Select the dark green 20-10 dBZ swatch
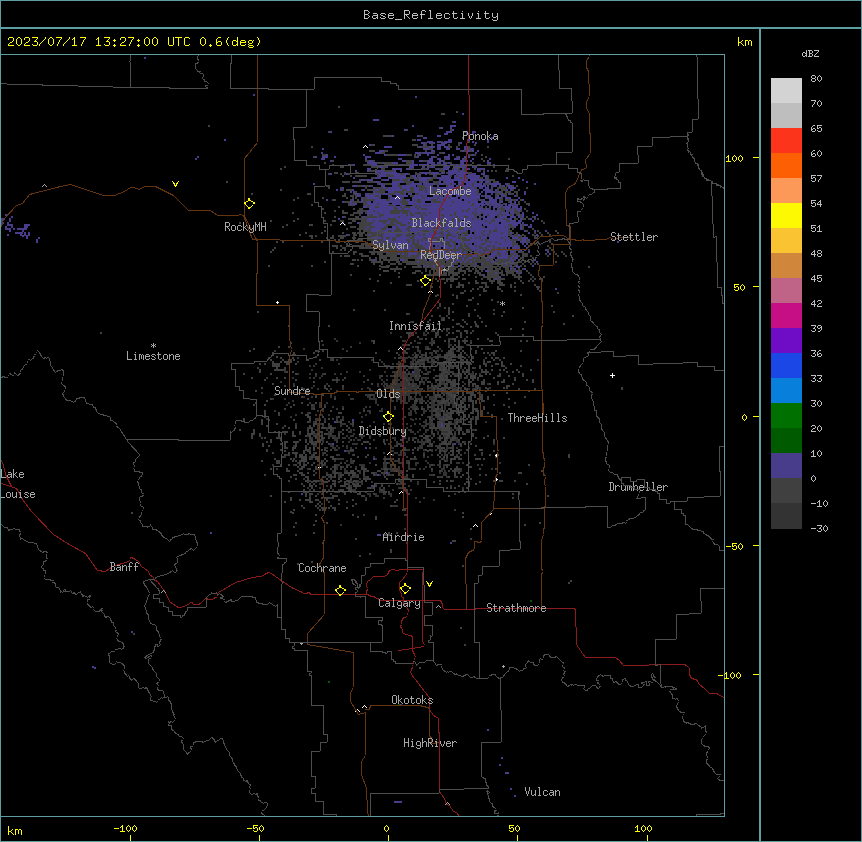This screenshot has height=842, width=862. [x=786, y=441]
